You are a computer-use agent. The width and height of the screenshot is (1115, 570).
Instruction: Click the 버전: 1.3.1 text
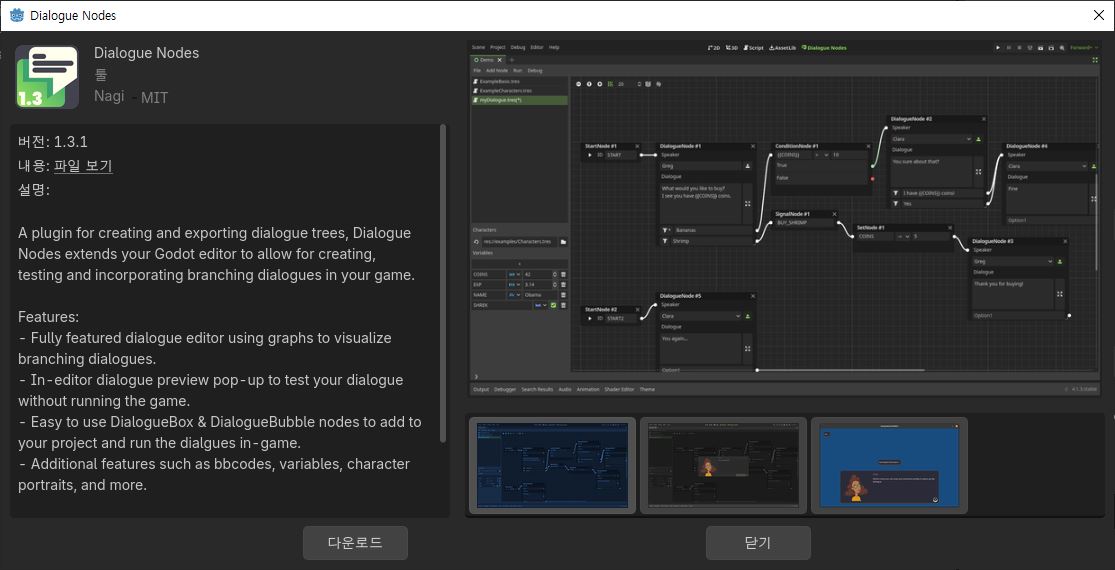click(x=53, y=142)
